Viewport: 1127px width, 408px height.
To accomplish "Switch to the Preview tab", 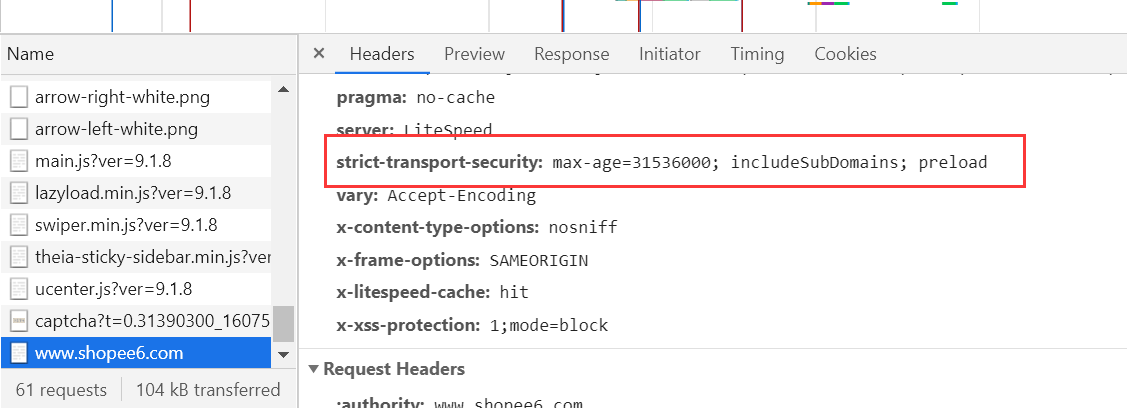I will tap(474, 54).
